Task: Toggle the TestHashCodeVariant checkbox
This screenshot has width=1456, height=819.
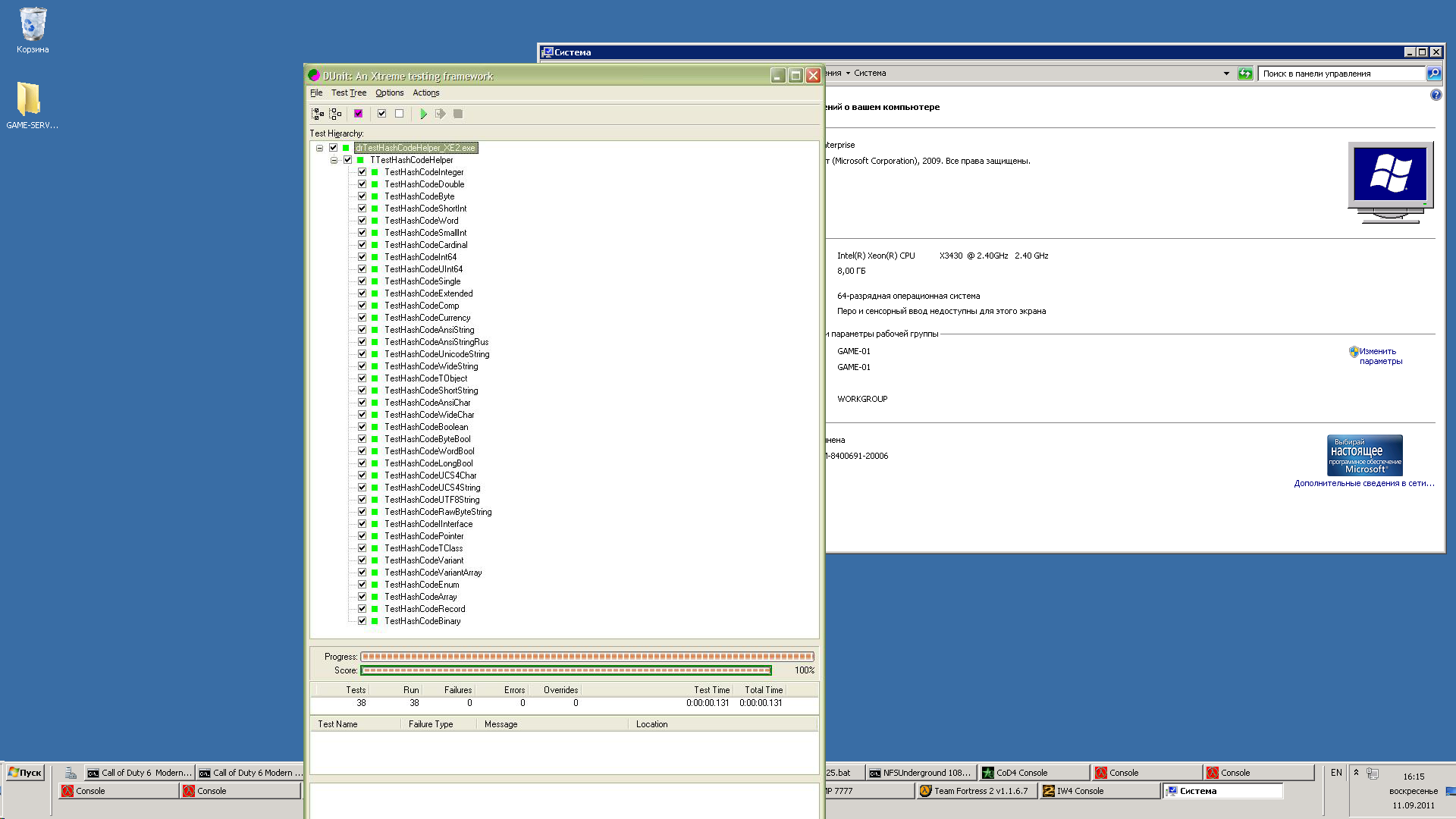Action: coord(362,560)
